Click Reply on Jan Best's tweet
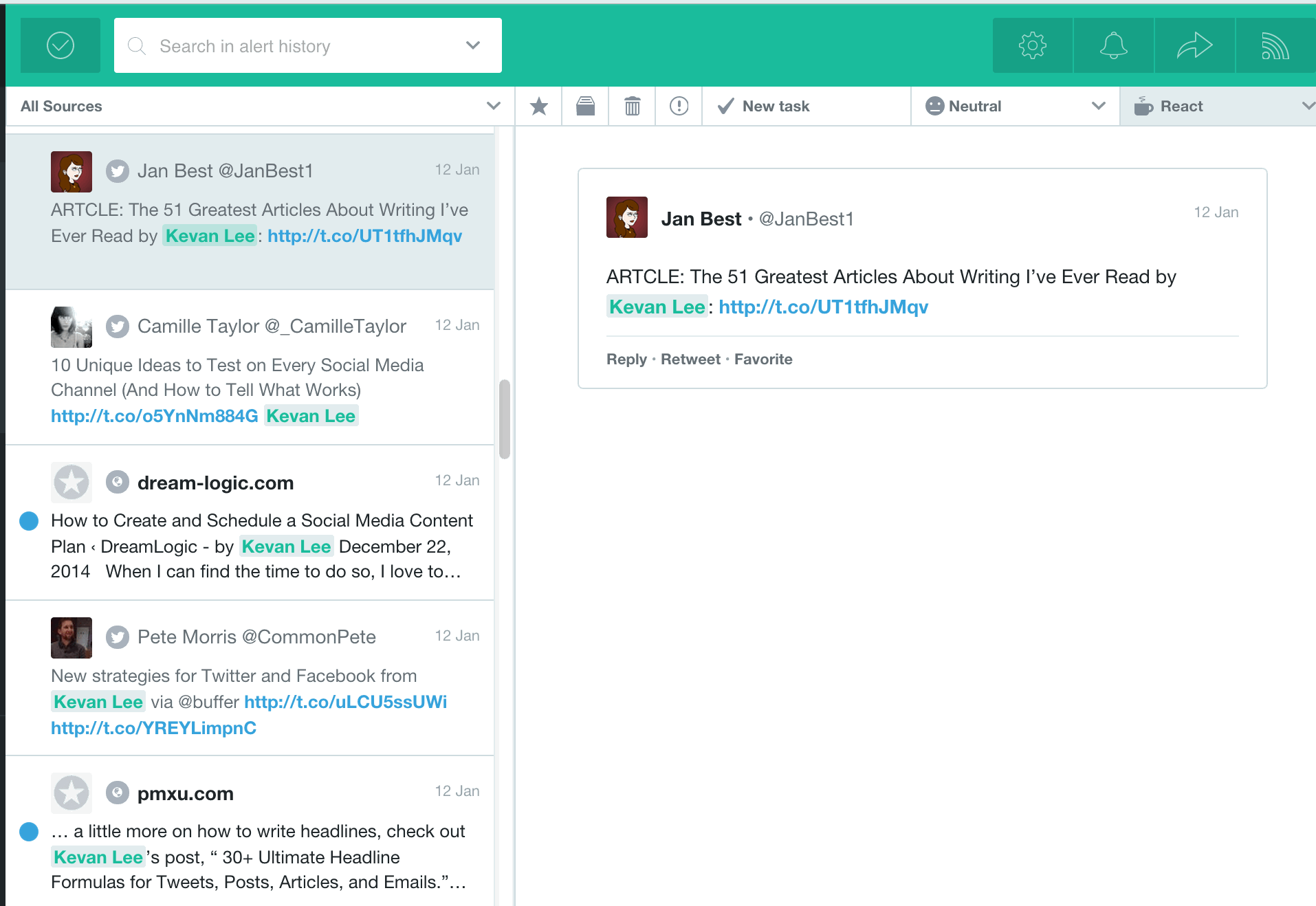The image size is (1316, 906). coord(626,359)
